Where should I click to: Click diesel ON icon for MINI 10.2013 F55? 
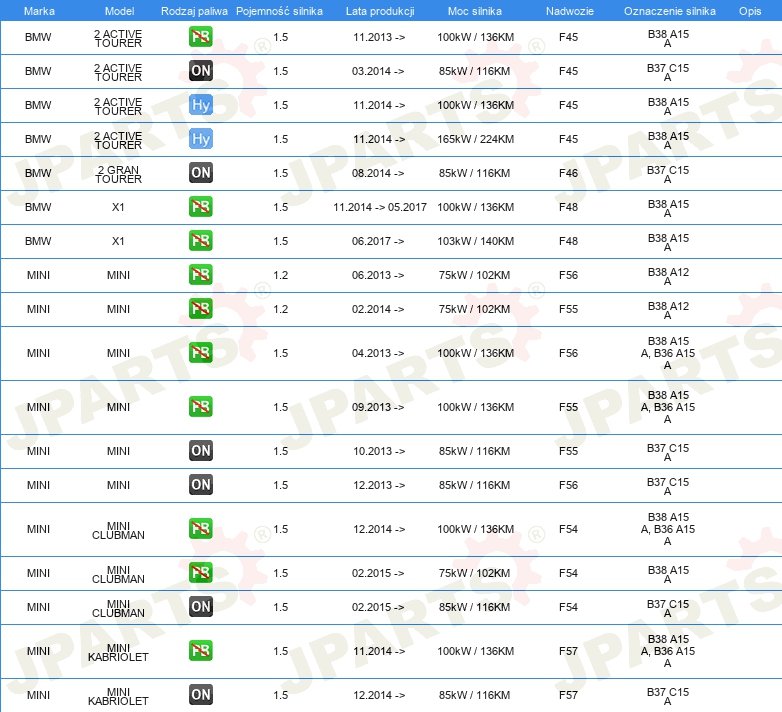(x=200, y=450)
